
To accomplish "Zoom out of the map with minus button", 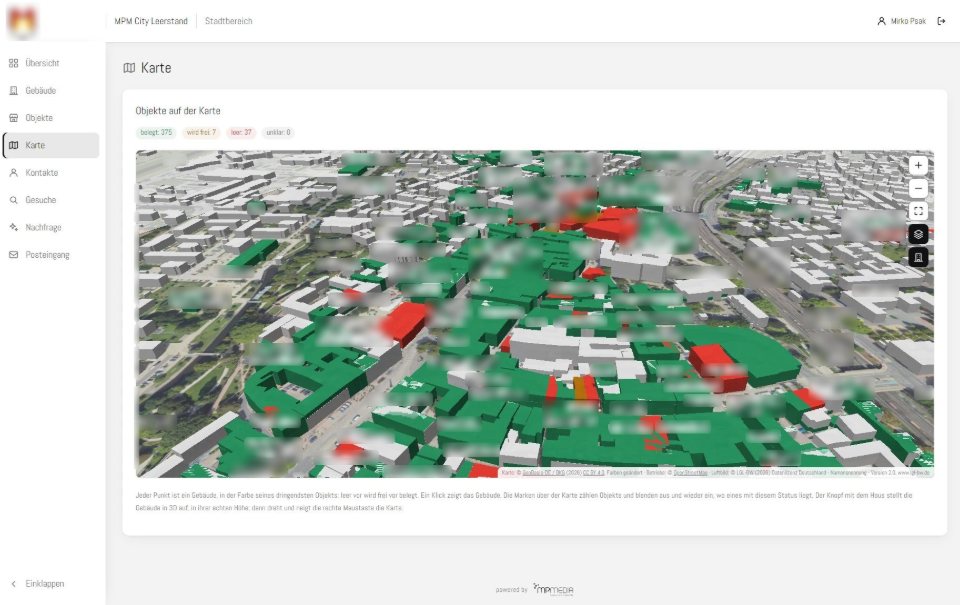I will [x=918, y=188].
